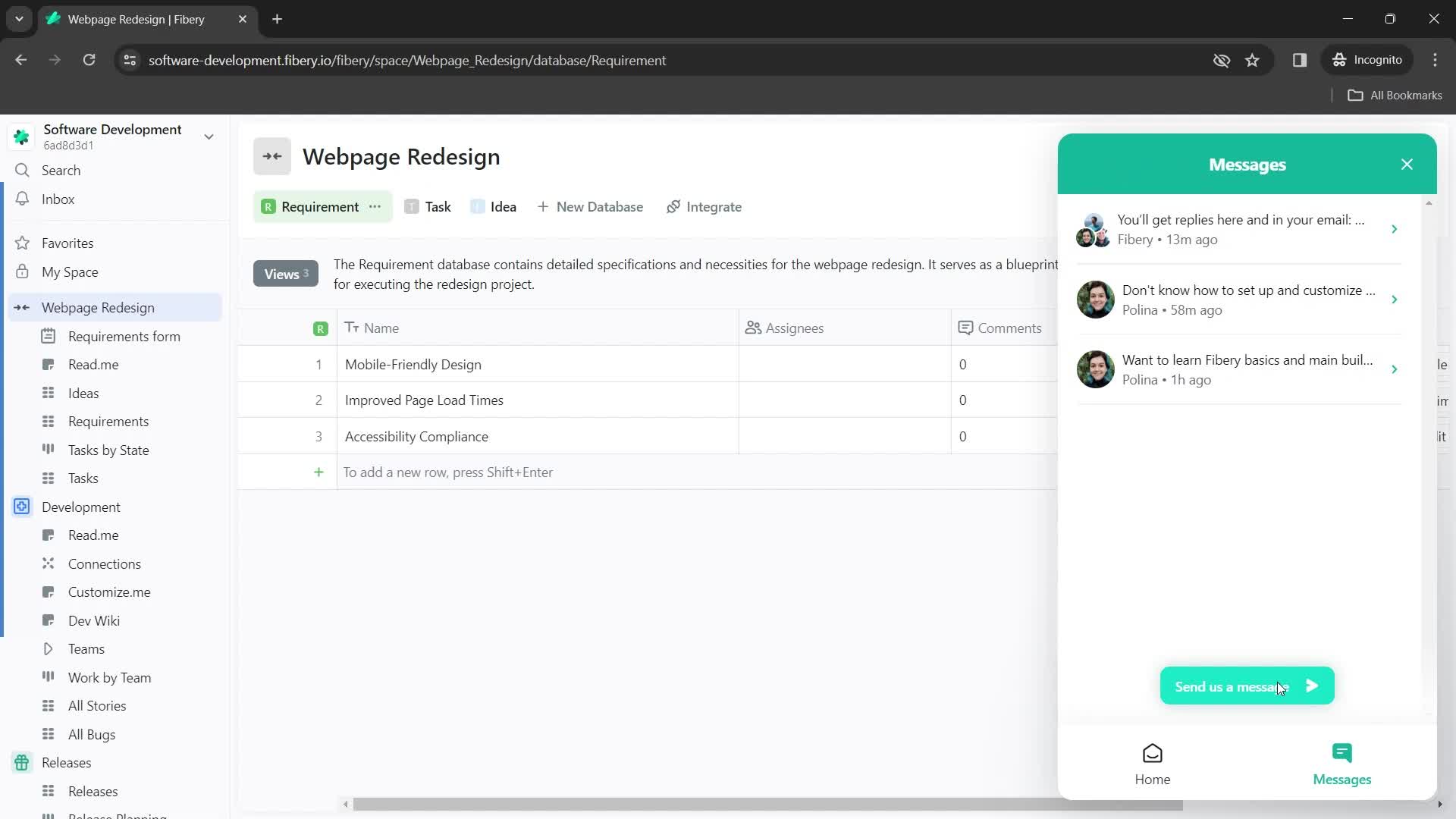The width and height of the screenshot is (1456, 819).
Task: Open the Inbox bell icon
Action: [22, 199]
